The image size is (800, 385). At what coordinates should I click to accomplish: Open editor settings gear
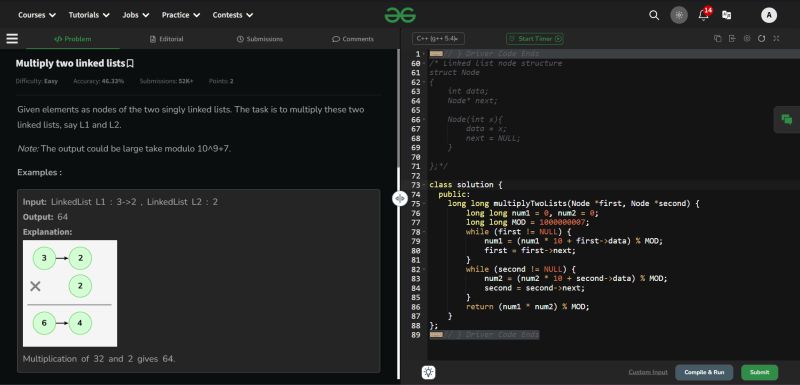tap(747, 39)
